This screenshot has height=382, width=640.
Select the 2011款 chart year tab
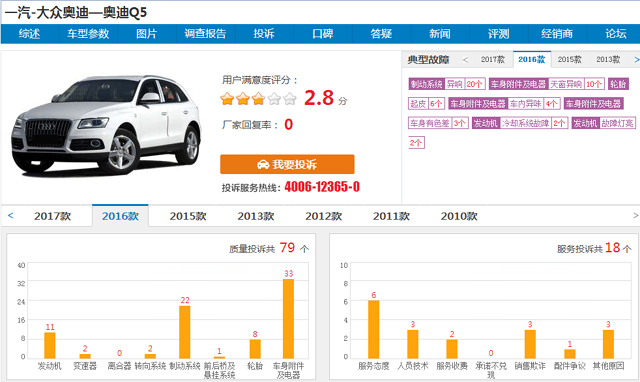coord(391,216)
